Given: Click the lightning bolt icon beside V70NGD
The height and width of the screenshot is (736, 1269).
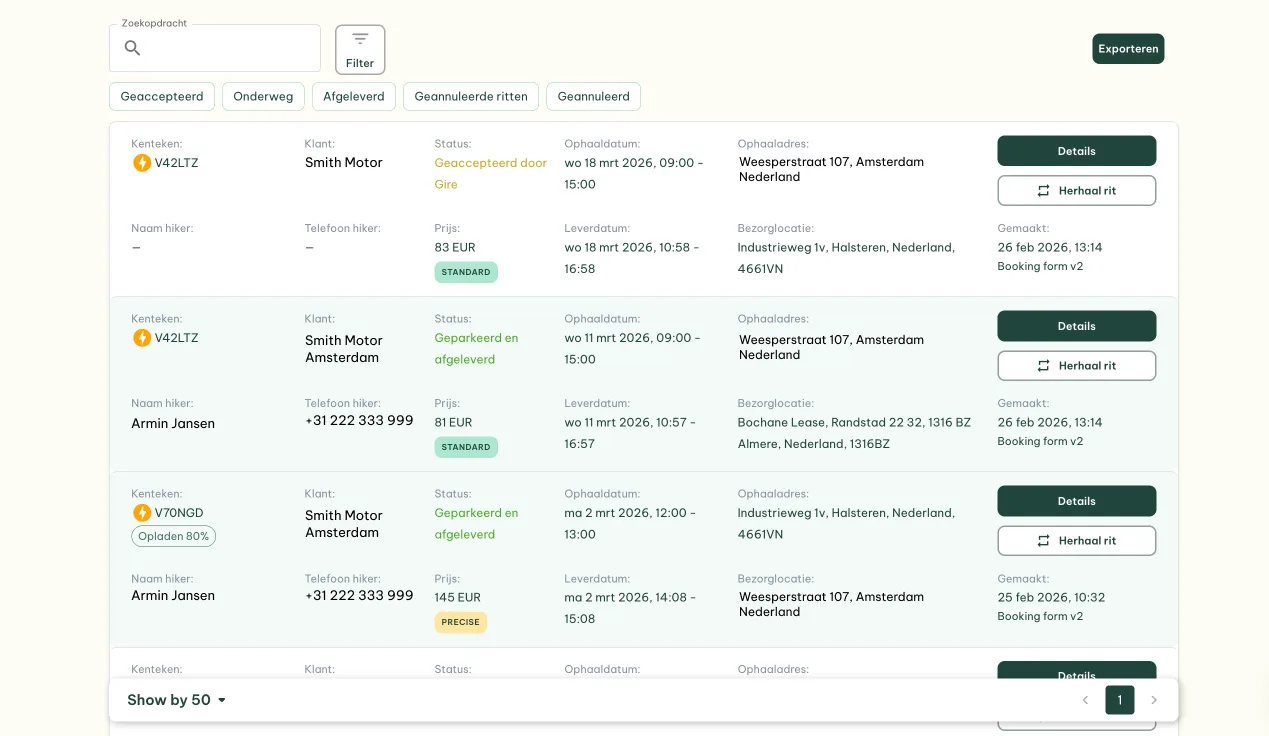Looking at the screenshot, I should click(142, 512).
